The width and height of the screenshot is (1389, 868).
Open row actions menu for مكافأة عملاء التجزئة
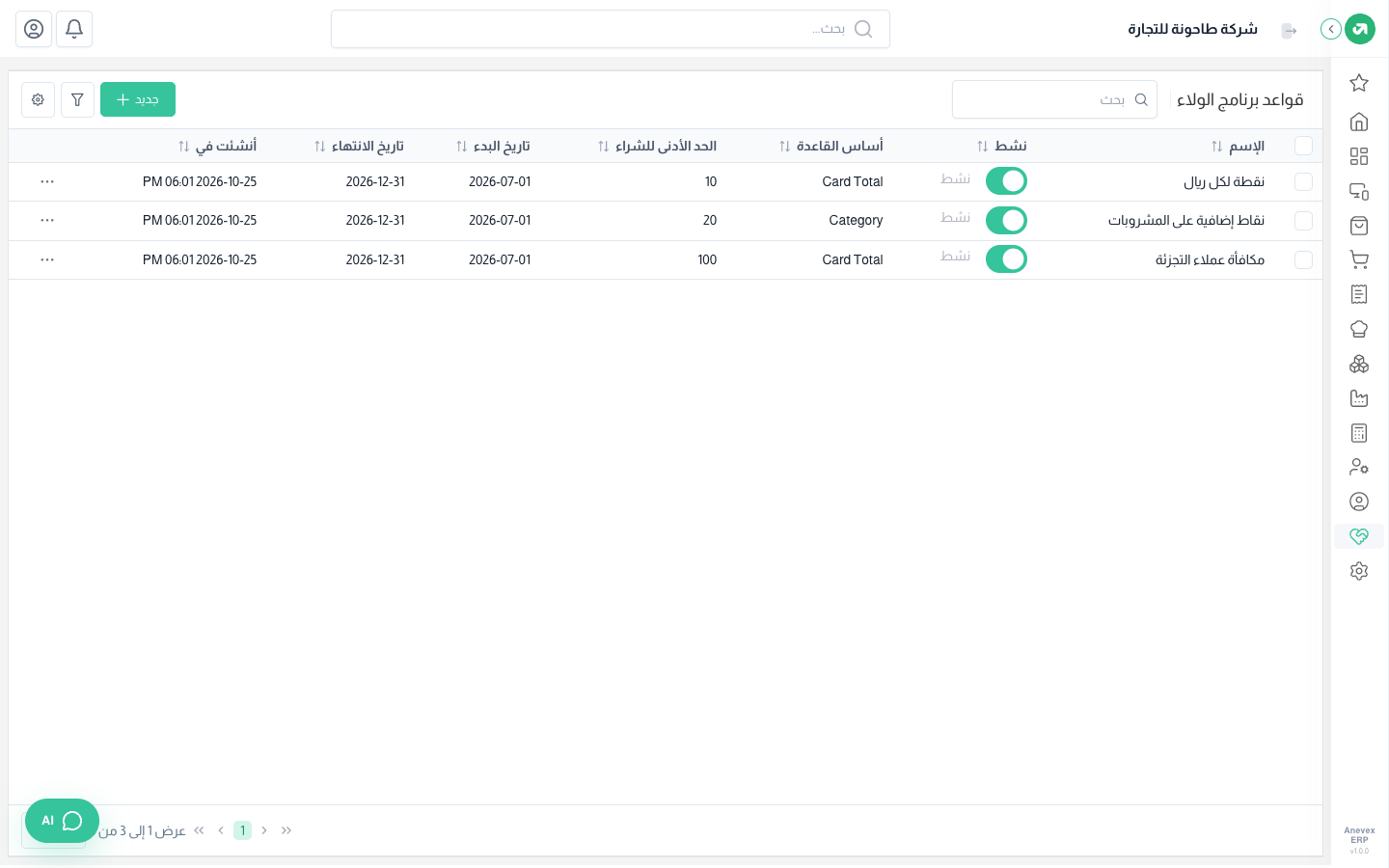[47, 259]
